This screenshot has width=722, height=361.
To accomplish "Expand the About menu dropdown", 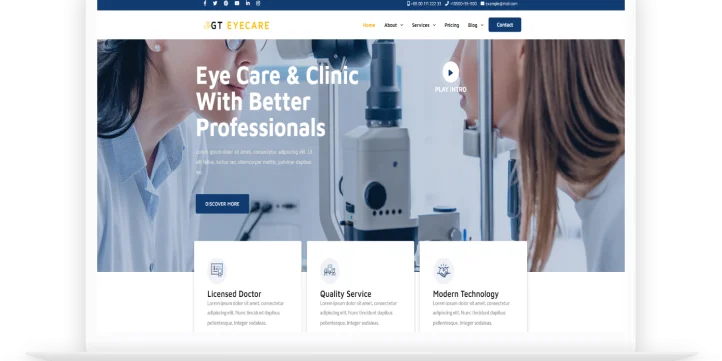I will point(394,25).
